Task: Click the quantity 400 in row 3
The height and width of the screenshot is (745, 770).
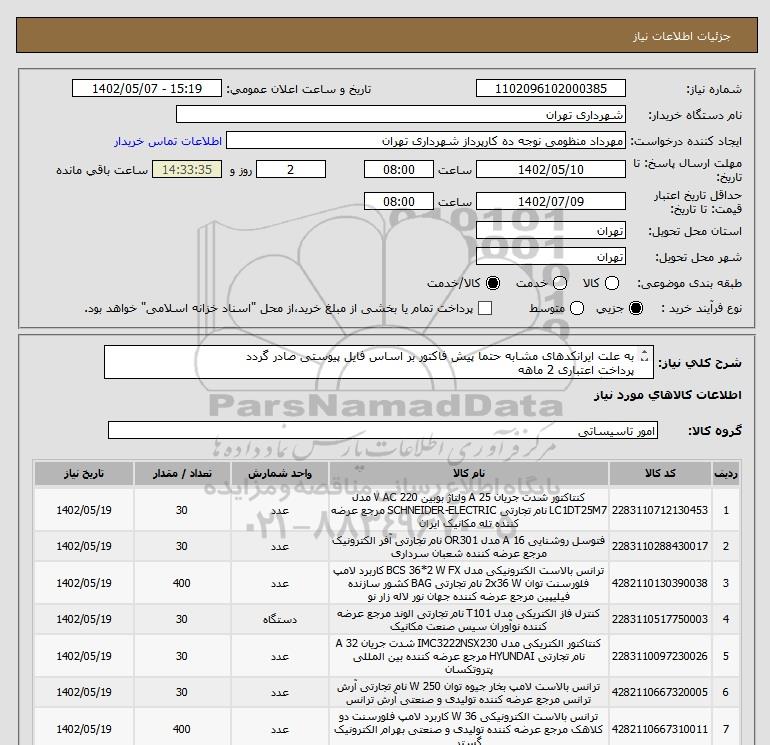Action: [x=182, y=583]
